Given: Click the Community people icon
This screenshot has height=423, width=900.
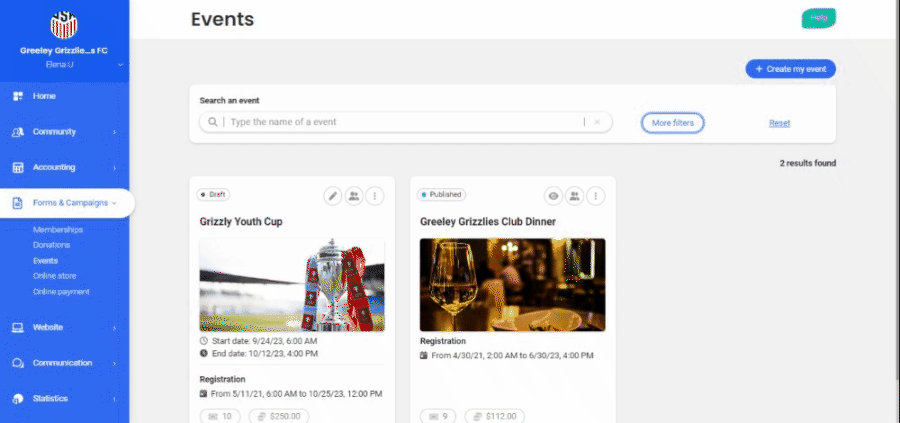Looking at the screenshot, I should click(18, 132).
